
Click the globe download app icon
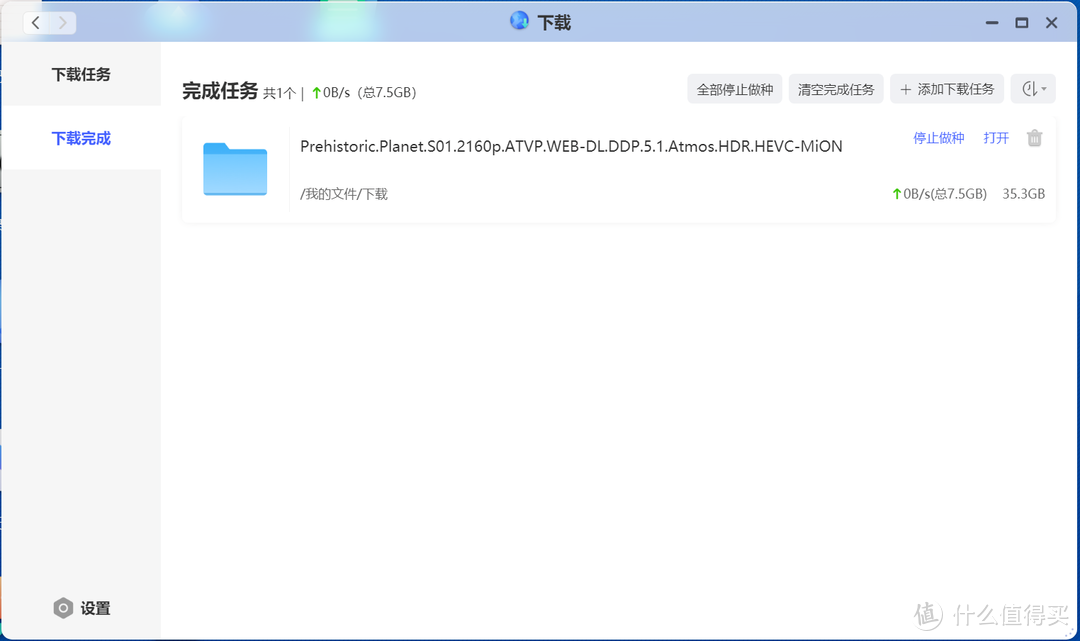(519, 21)
